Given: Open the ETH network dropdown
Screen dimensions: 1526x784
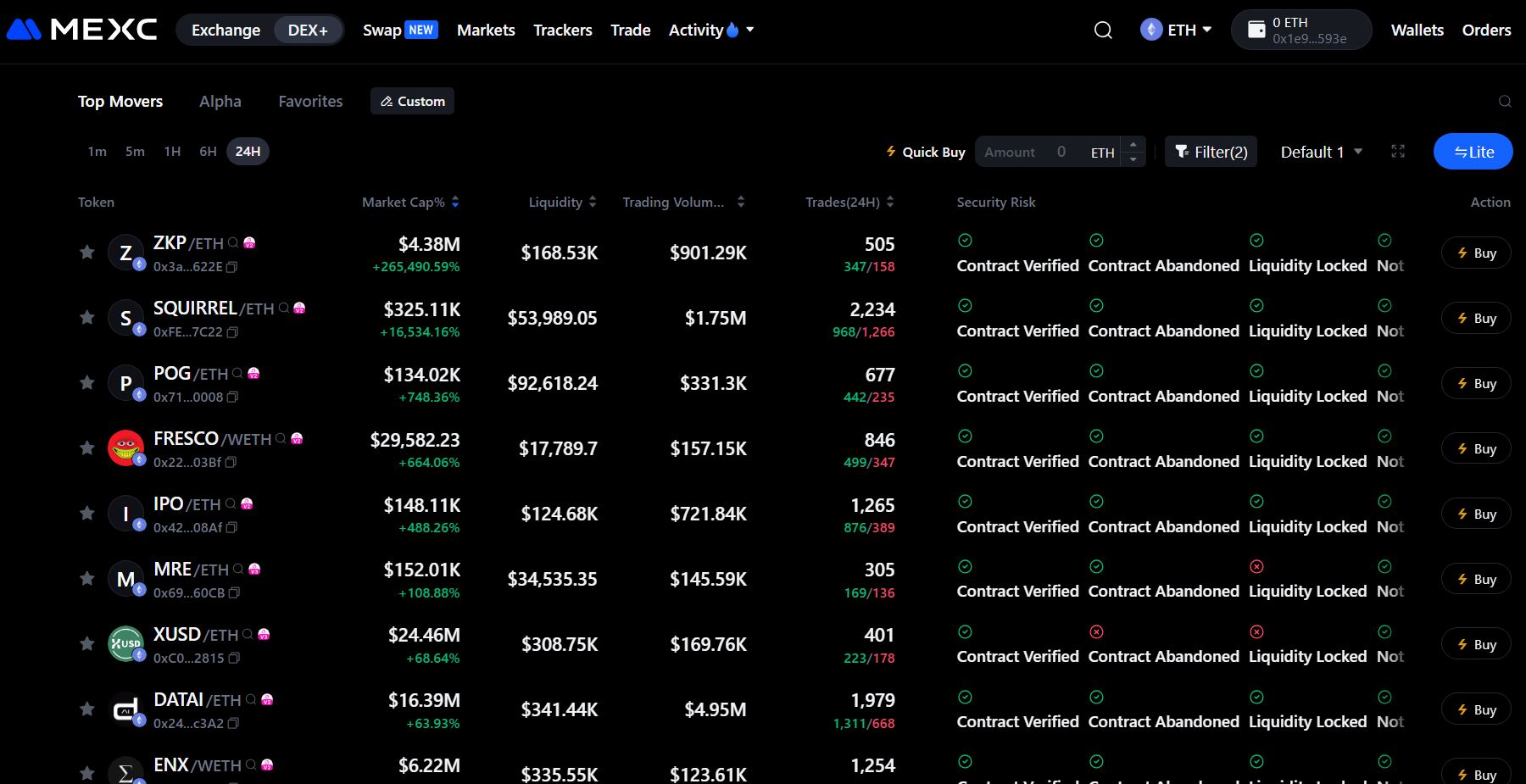Looking at the screenshot, I should 1176,31.
